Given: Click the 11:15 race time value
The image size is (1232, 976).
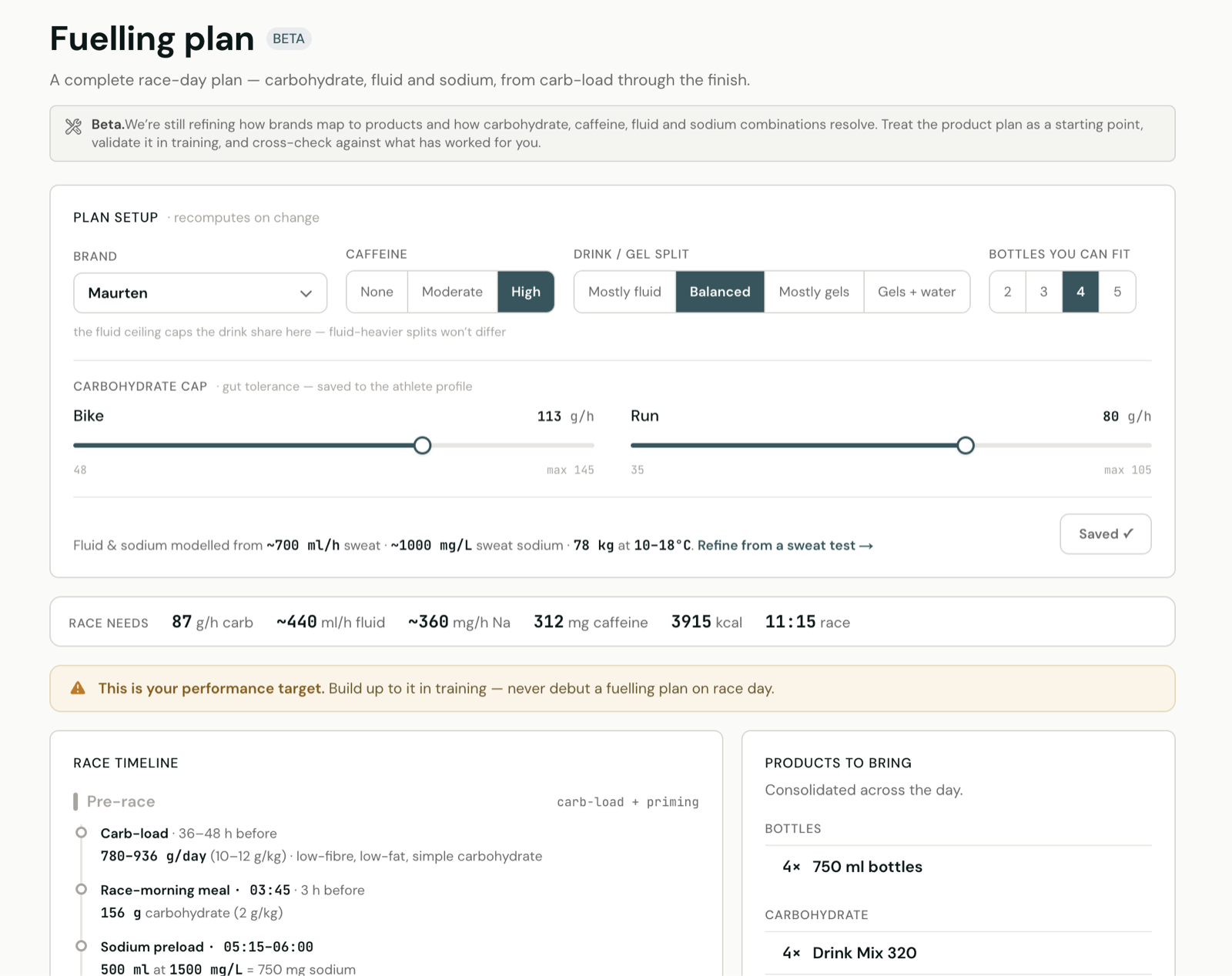Looking at the screenshot, I should coord(807,622).
